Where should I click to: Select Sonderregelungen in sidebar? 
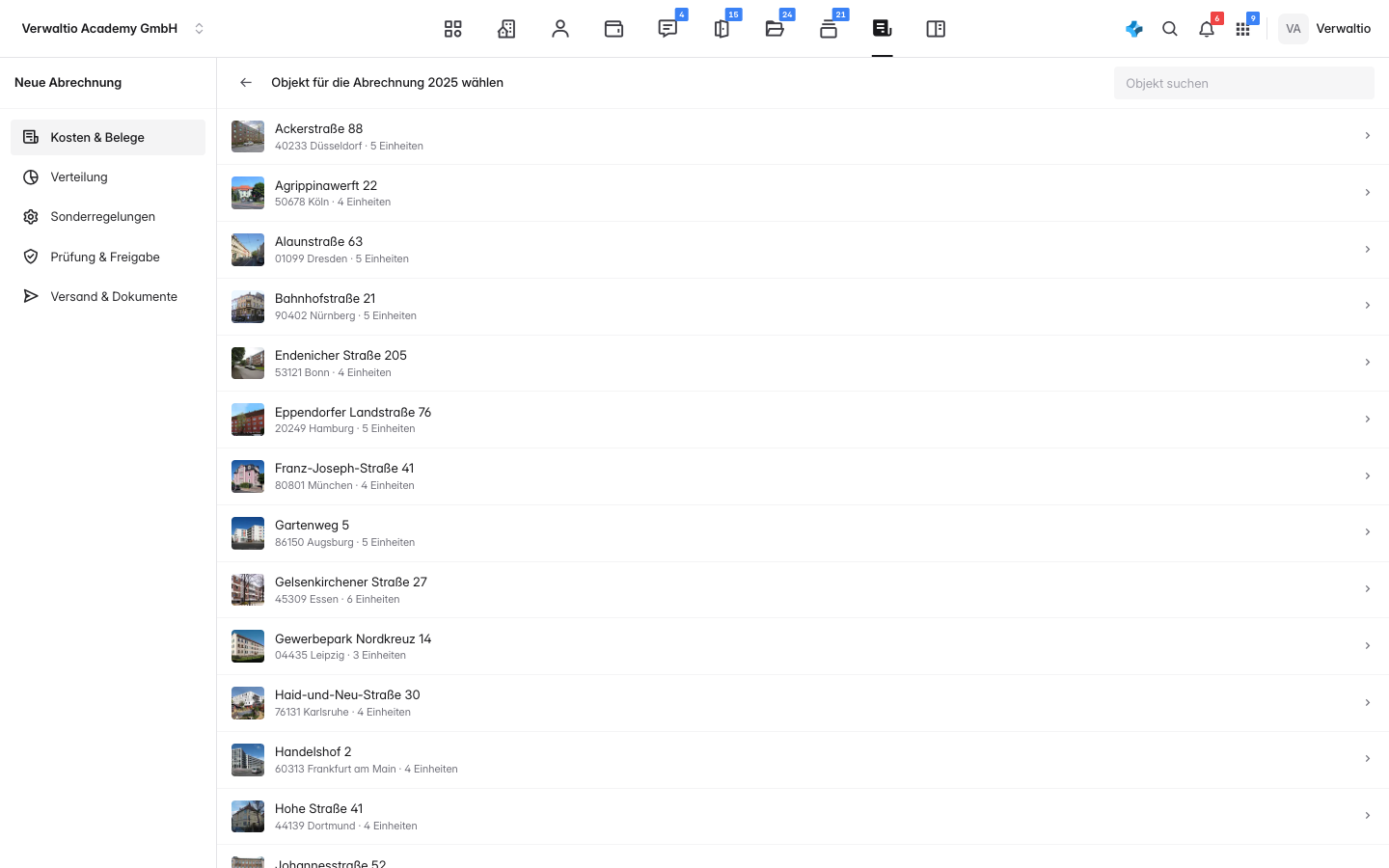(108, 217)
